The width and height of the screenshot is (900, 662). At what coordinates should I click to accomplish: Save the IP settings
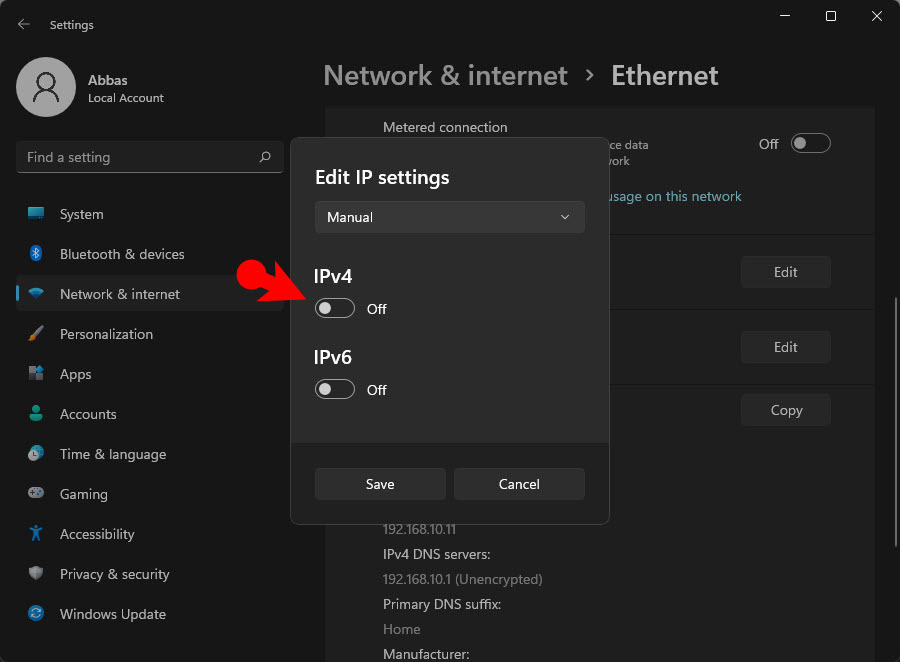(380, 484)
